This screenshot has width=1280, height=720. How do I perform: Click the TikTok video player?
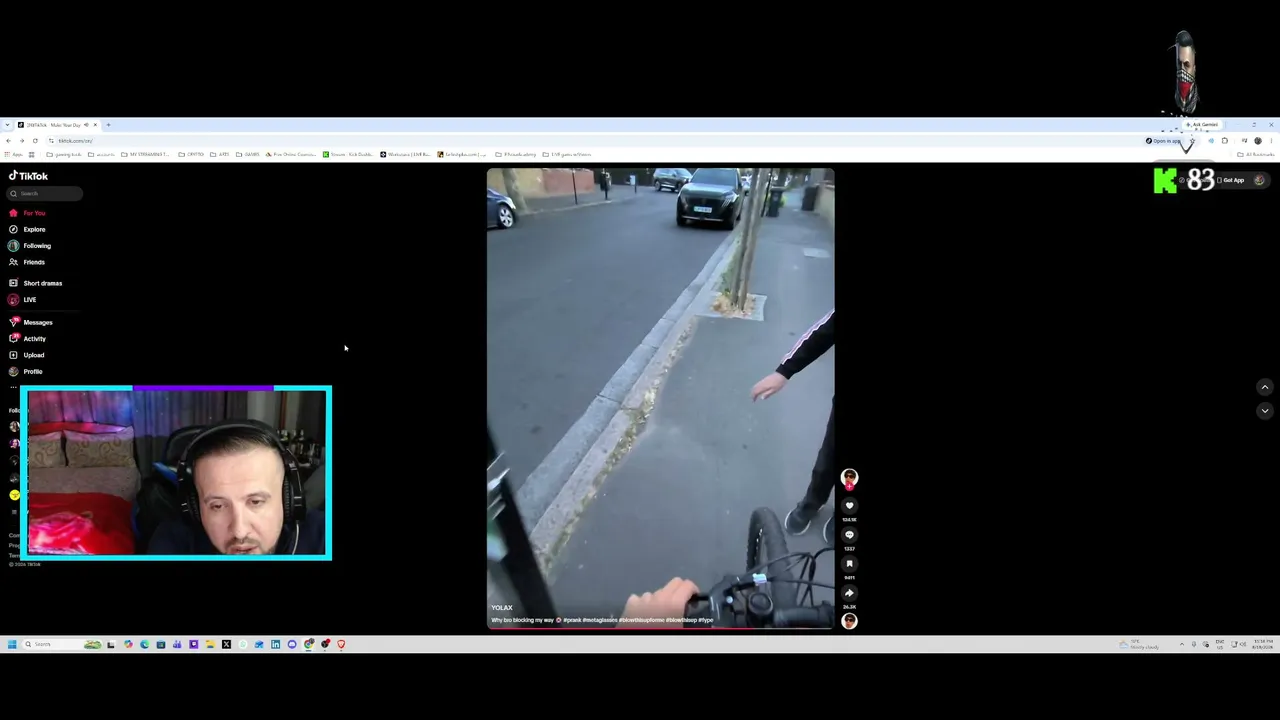tap(660, 398)
